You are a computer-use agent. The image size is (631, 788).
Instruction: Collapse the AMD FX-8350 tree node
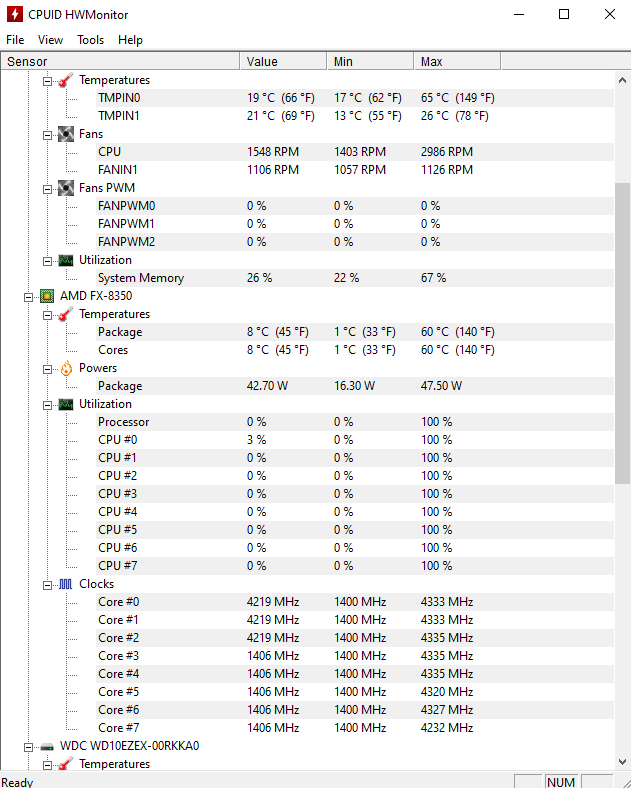28,297
